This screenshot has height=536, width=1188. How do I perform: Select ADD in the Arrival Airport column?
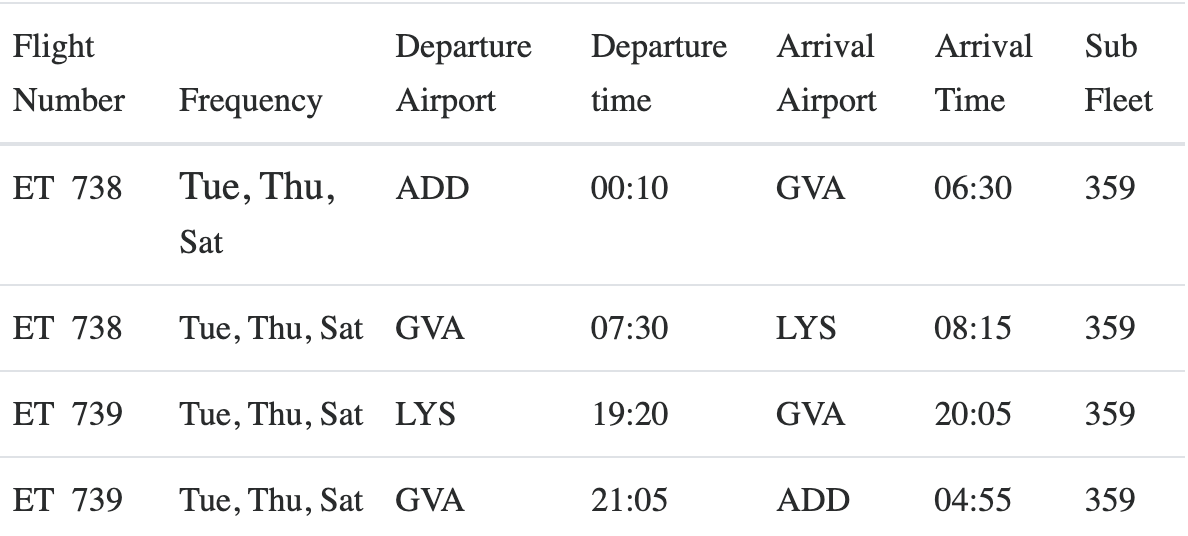[x=812, y=500]
